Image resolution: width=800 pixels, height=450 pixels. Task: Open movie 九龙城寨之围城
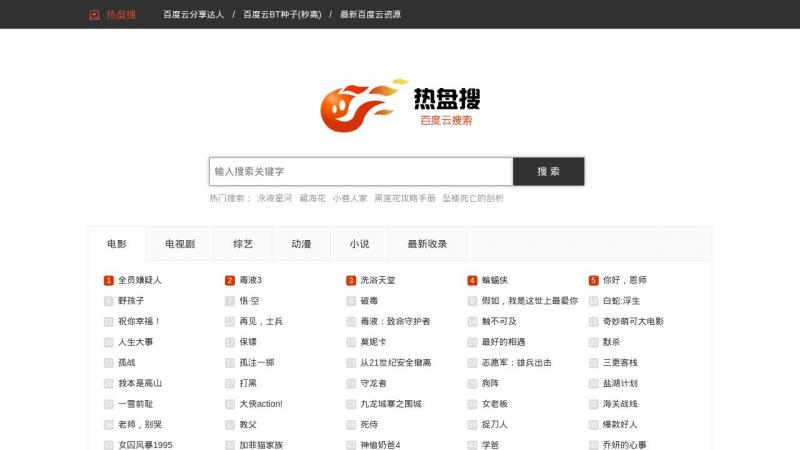click(391, 404)
